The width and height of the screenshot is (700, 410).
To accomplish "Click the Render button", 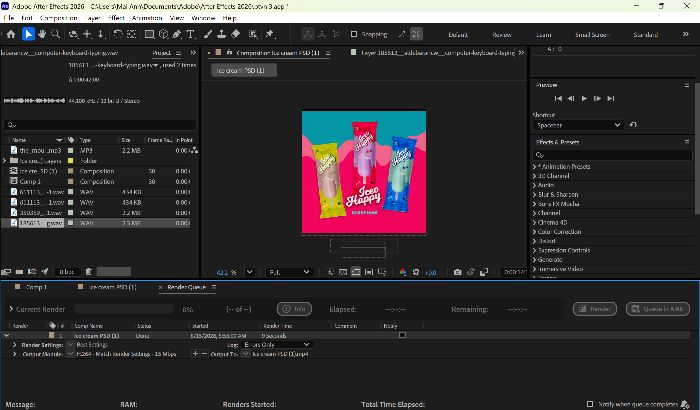I will tap(595, 309).
